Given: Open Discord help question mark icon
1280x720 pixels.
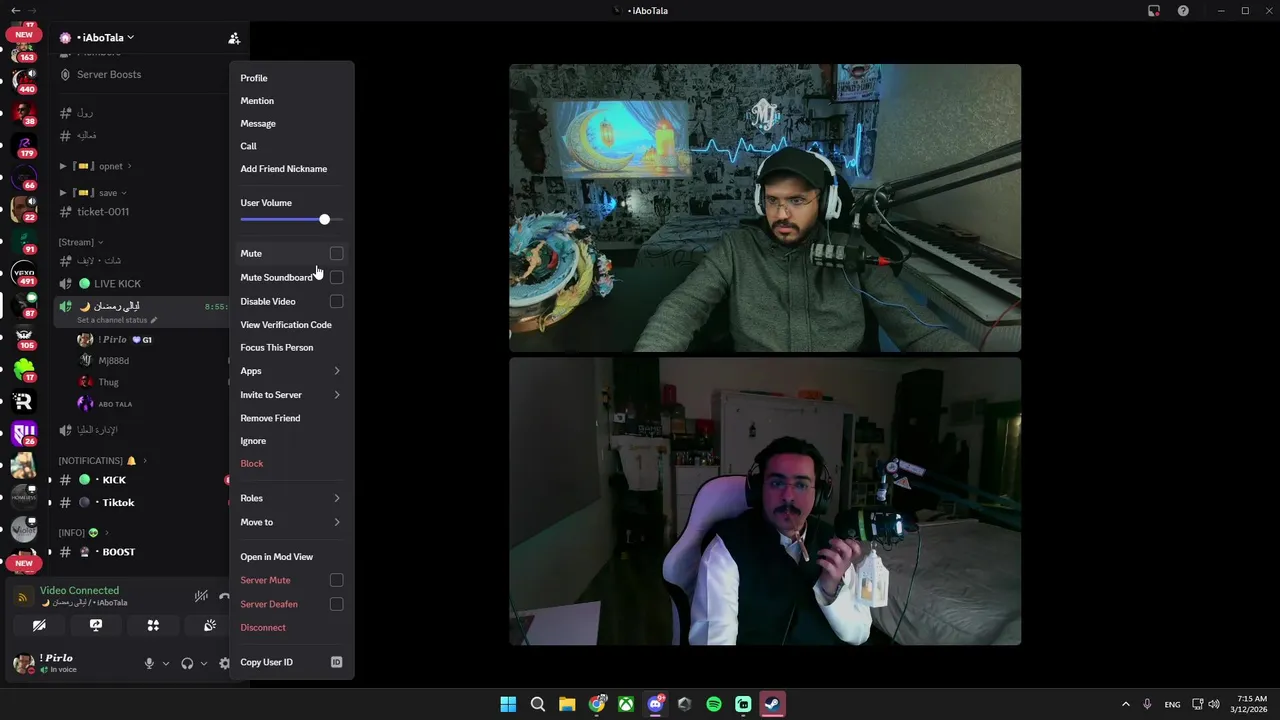Looking at the screenshot, I should tap(1184, 10).
